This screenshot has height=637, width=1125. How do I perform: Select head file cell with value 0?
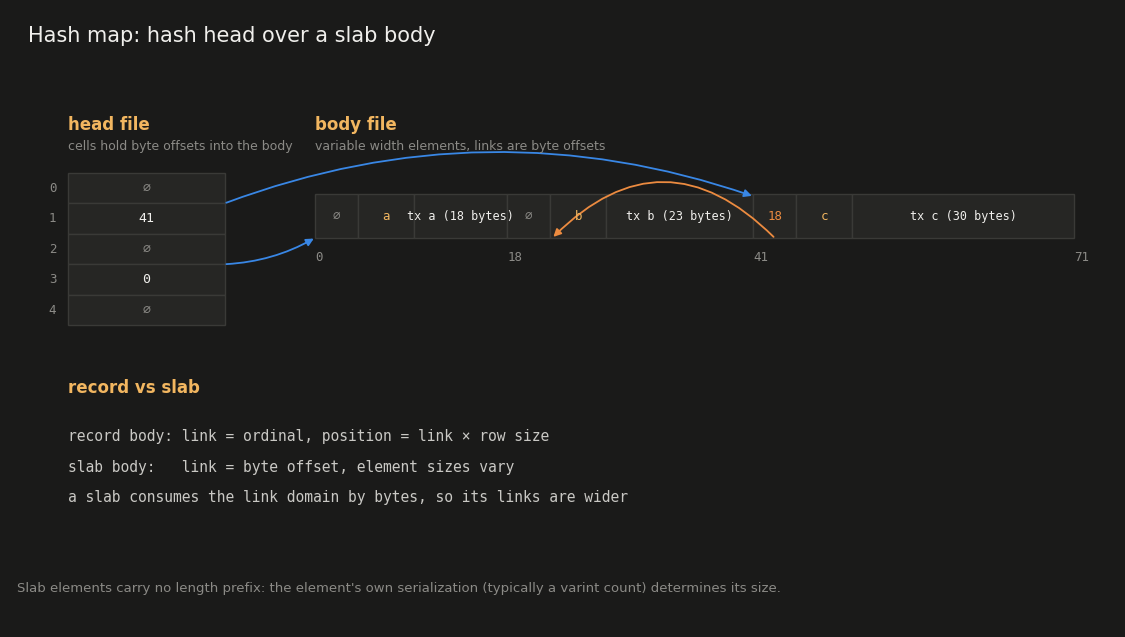(146, 280)
